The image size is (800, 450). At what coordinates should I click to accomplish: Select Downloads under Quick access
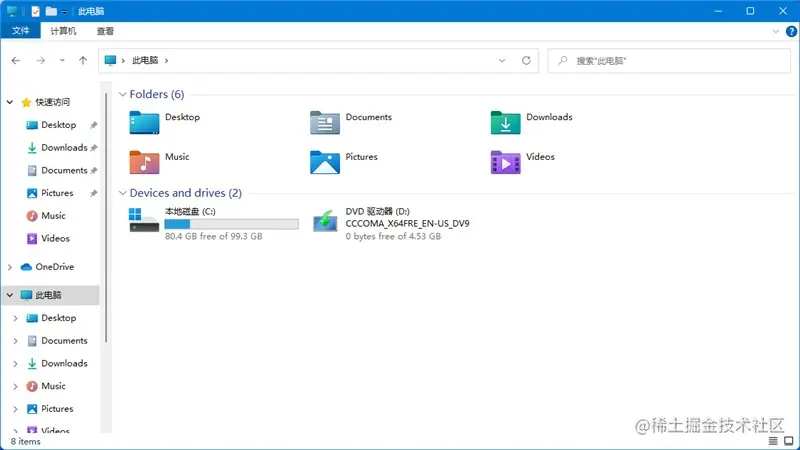(x=64, y=147)
